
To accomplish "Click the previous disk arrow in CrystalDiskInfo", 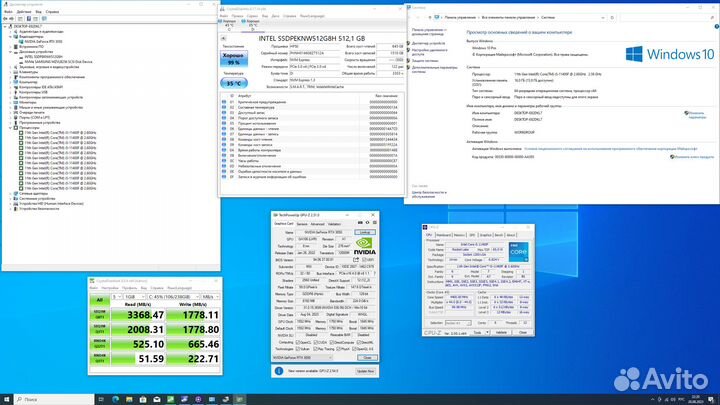I will (x=224, y=39).
